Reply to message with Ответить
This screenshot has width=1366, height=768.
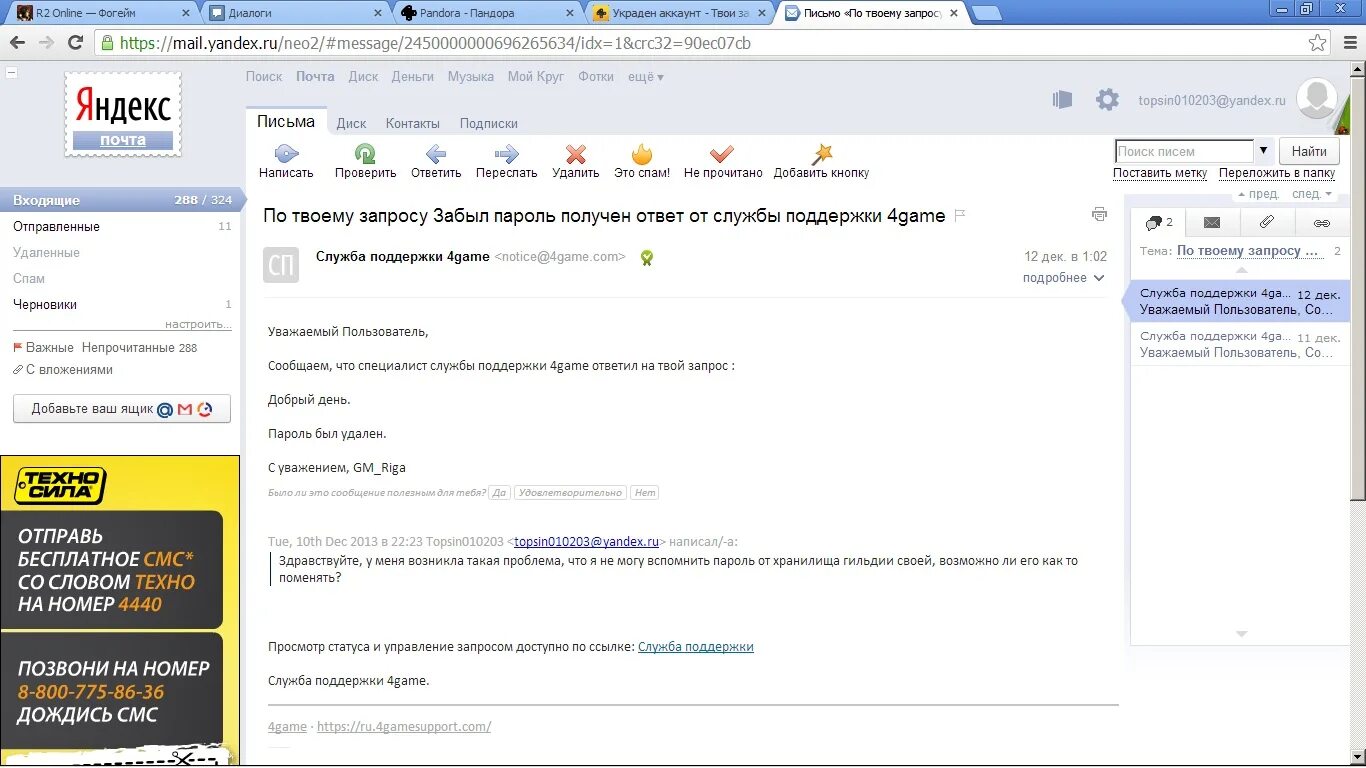point(436,162)
